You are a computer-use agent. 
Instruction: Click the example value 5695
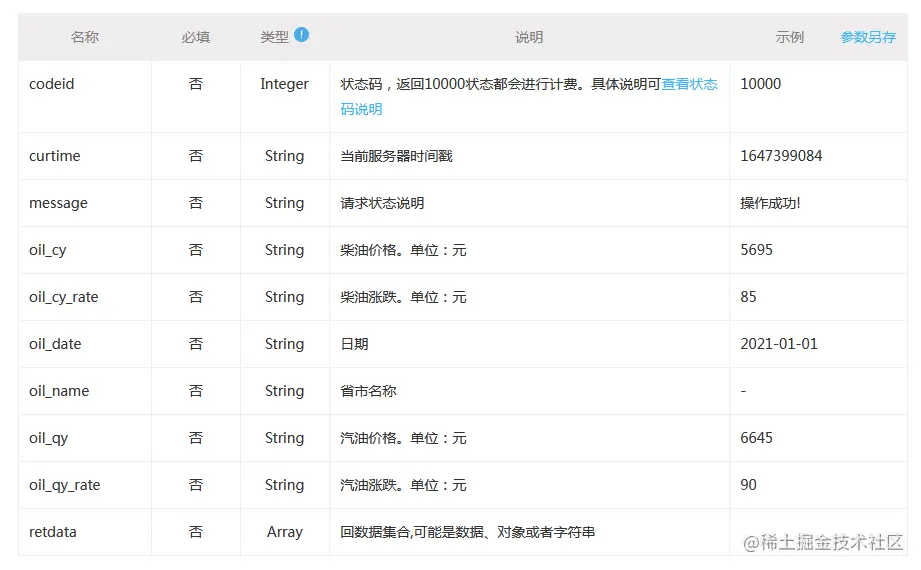(x=757, y=250)
